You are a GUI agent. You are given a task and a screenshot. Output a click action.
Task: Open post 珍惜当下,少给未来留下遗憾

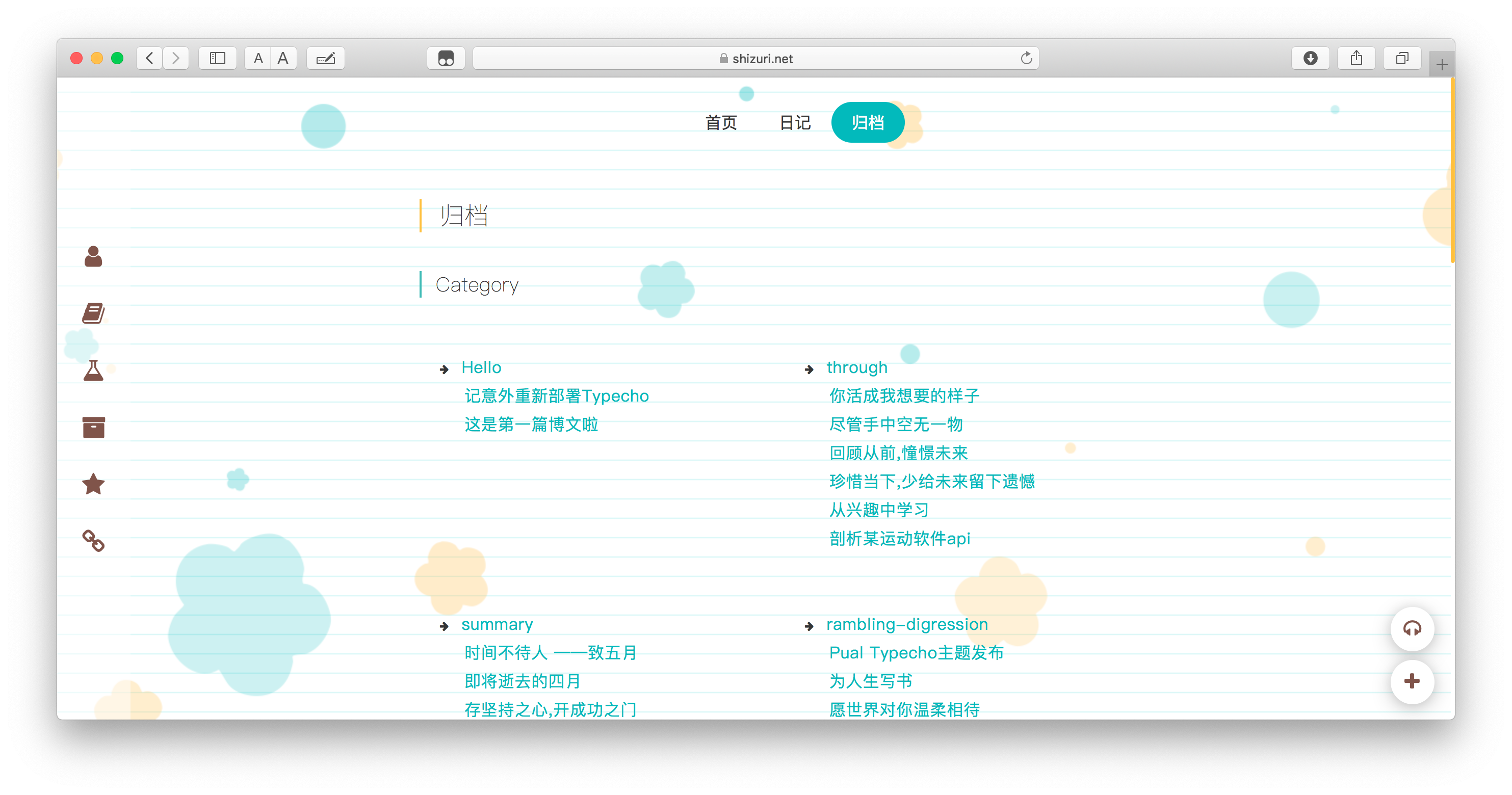[x=932, y=481]
